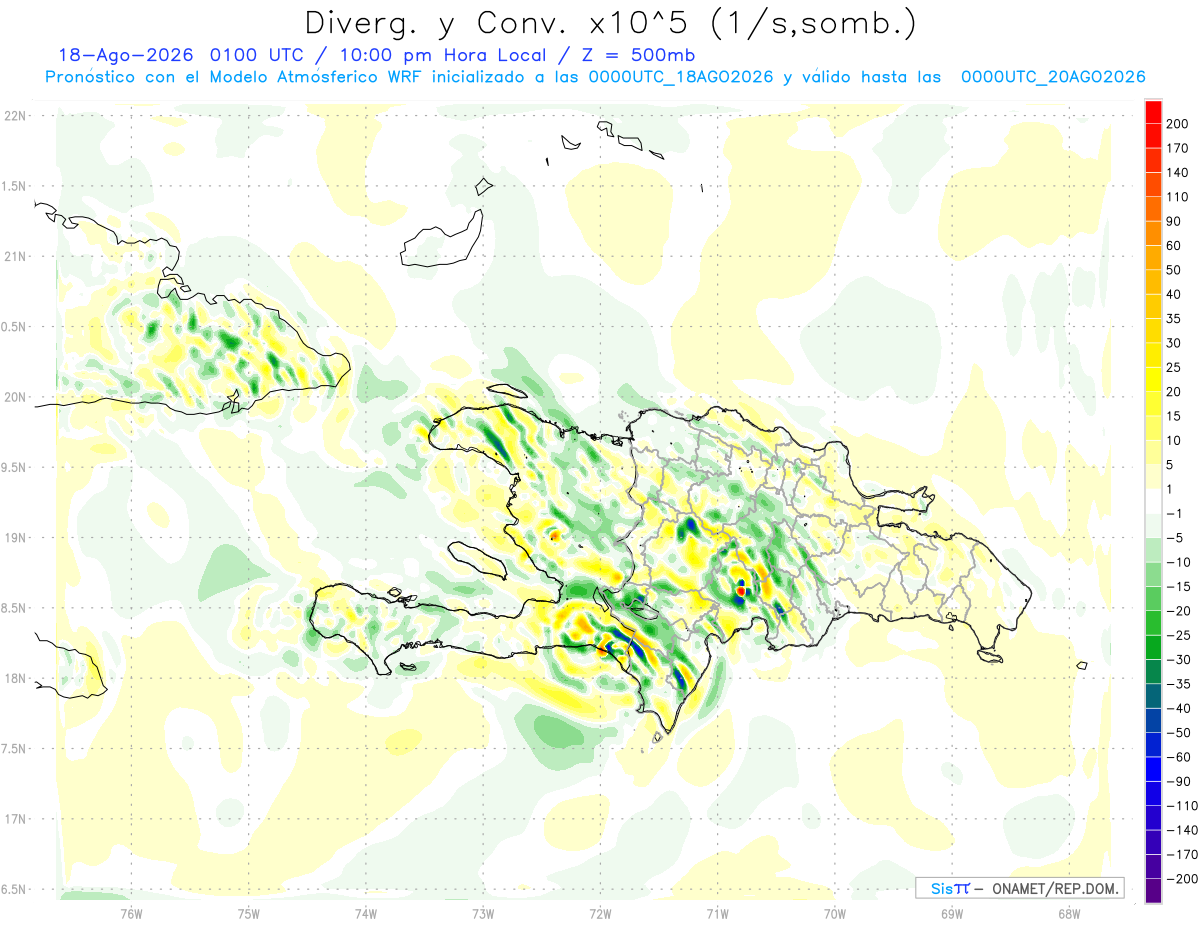This screenshot has width=1200, height=927.
Task: Click the '0000UTC_20AGO2026' valid-until time
Action: (1053, 77)
